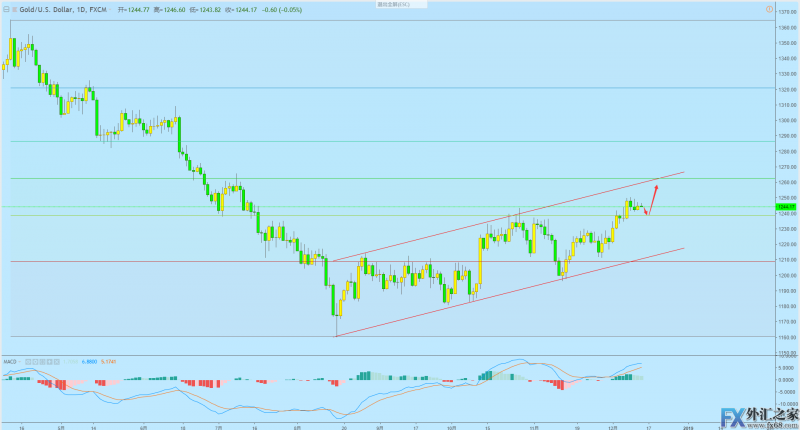Select the lower red channel trendline

coord(500,291)
